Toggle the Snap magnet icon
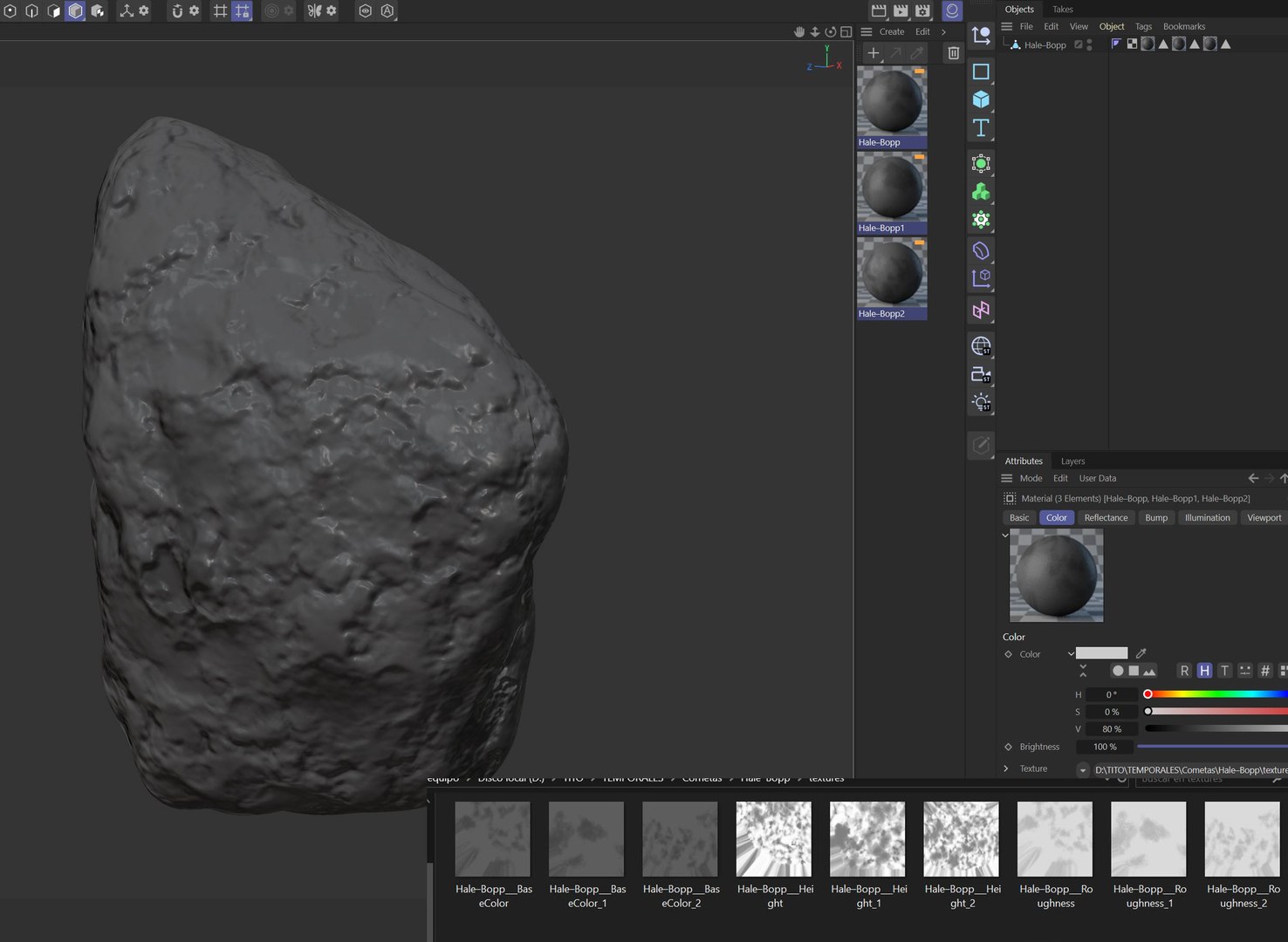Image resolution: width=1288 pixels, height=942 pixels. [x=177, y=11]
